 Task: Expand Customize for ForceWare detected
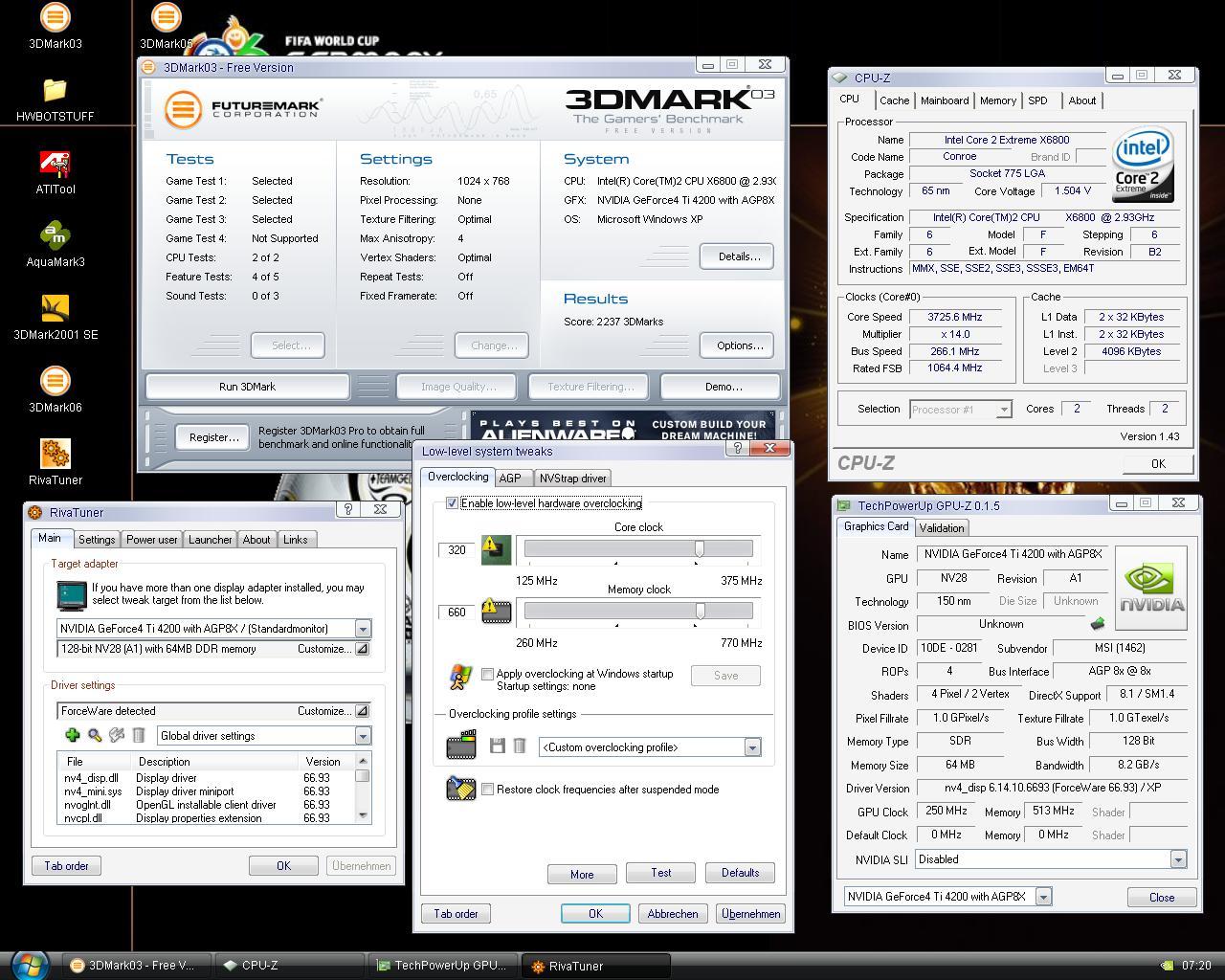click(362, 711)
